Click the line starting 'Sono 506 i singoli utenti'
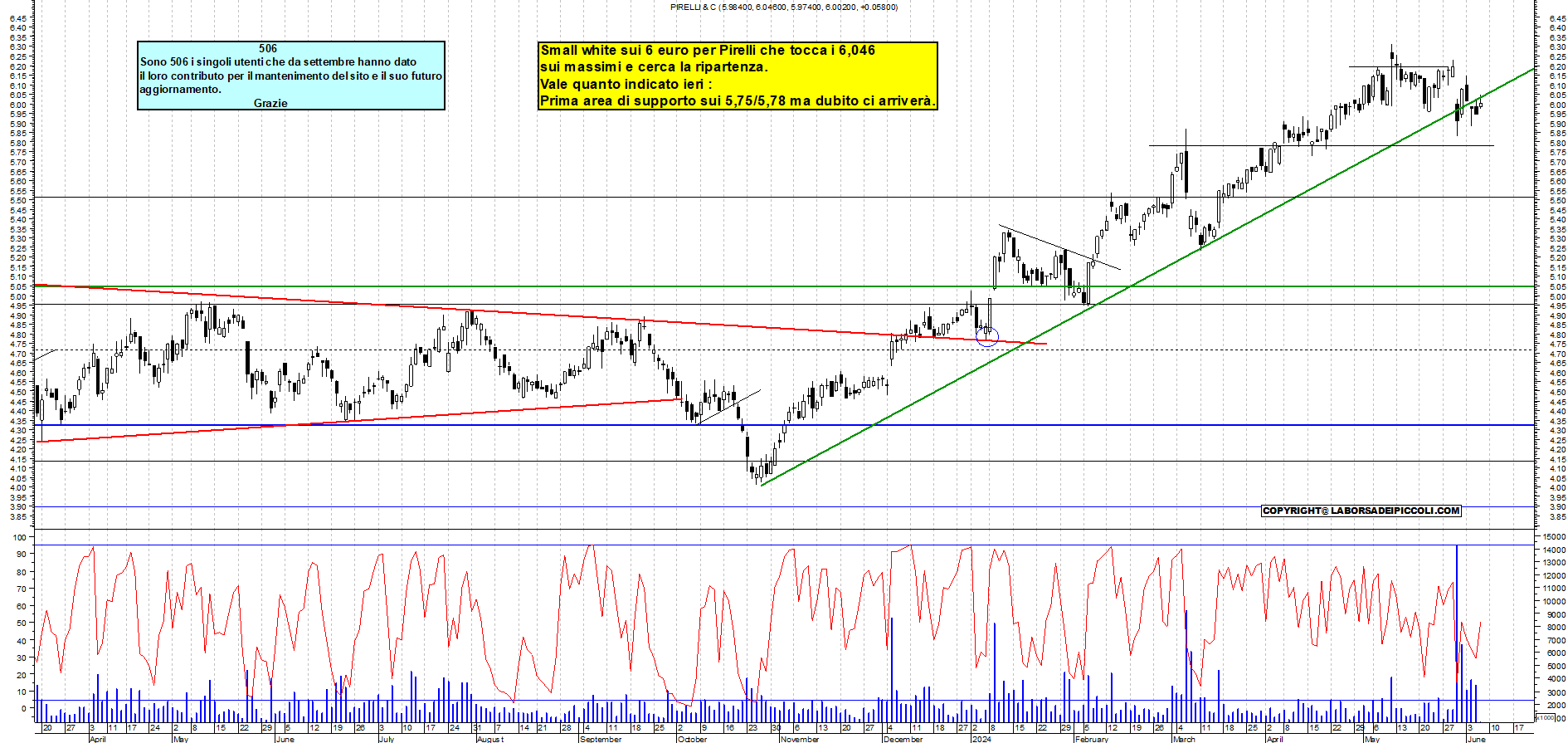 [278, 62]
